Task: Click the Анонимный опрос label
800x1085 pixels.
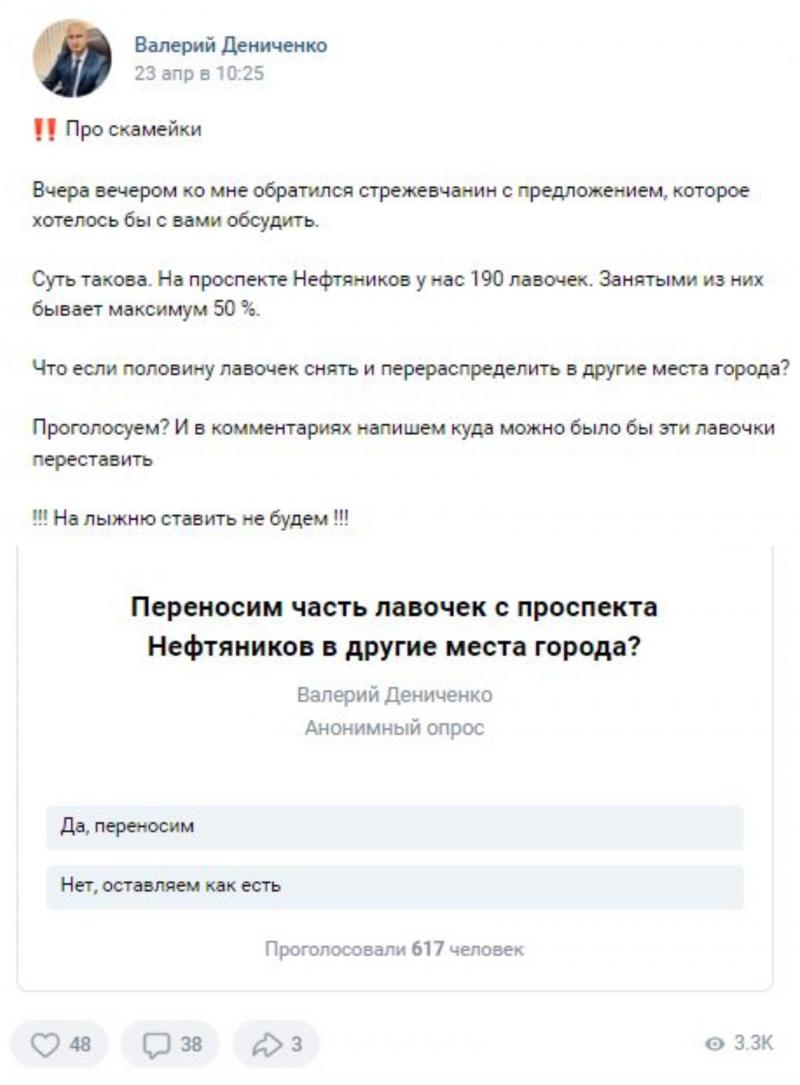Action: click(394, 728)
